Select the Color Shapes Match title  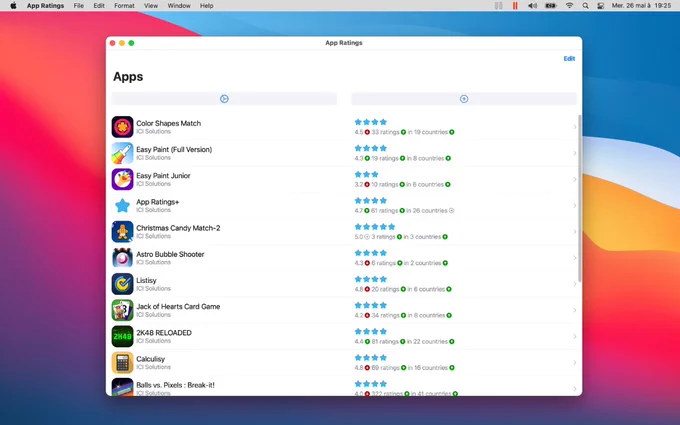tap(168, 123)
